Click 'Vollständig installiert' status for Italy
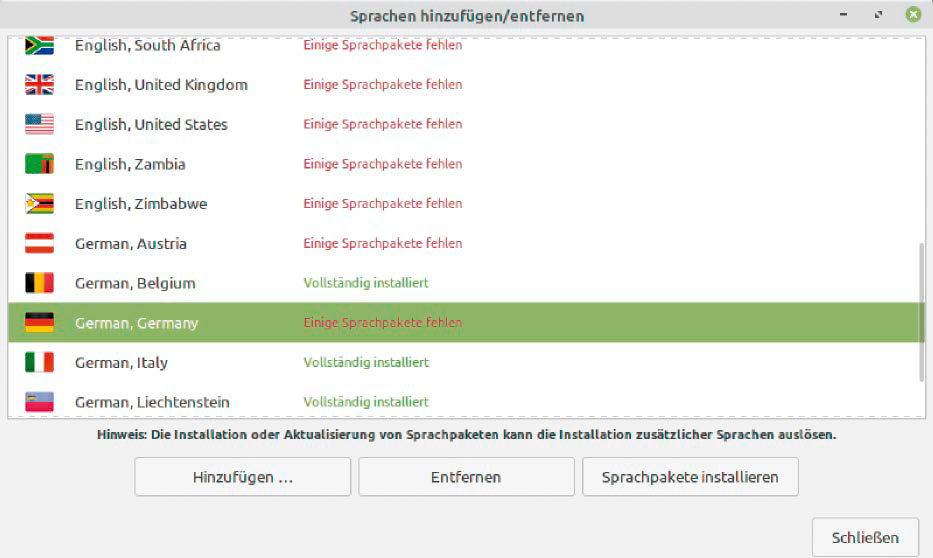933x558 pixels. pos(366,362)
